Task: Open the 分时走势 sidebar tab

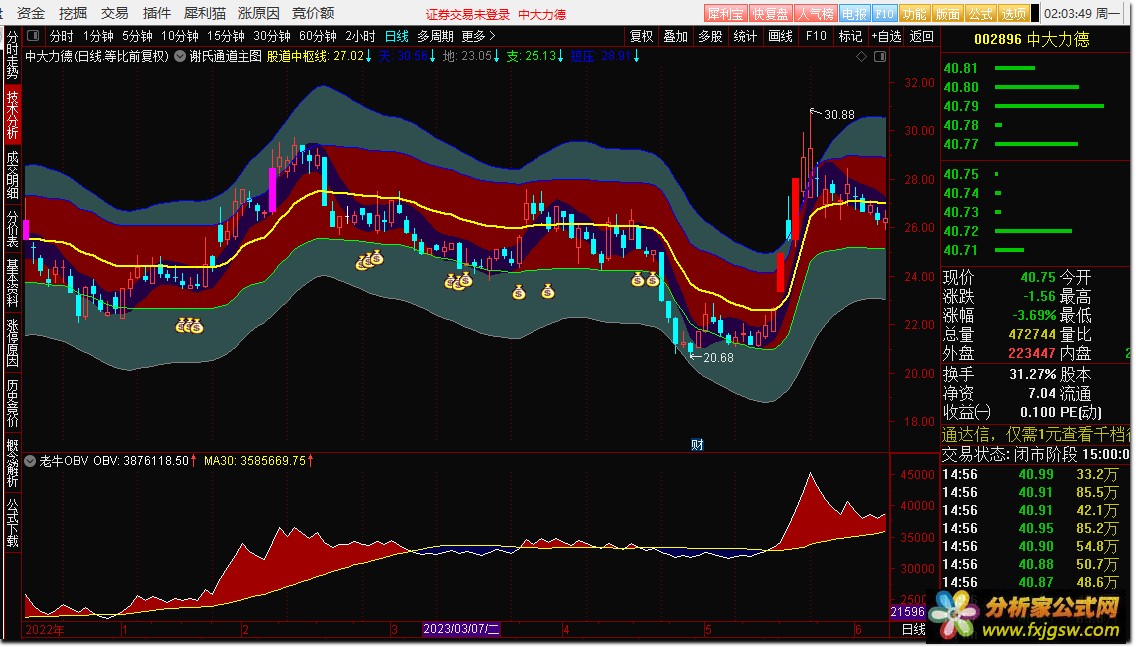Action: pos(12,55)
